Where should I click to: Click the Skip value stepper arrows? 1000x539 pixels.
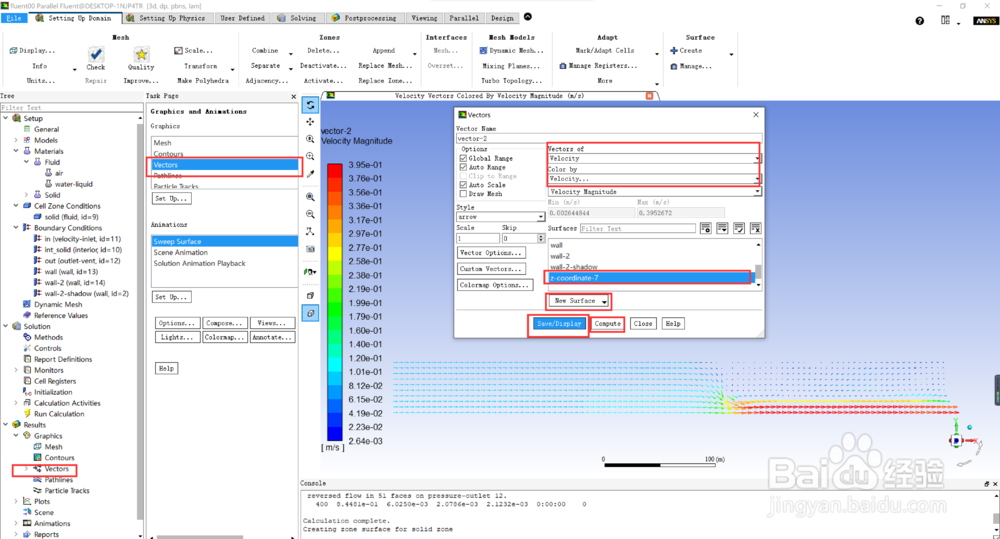[x=541, y=238]
